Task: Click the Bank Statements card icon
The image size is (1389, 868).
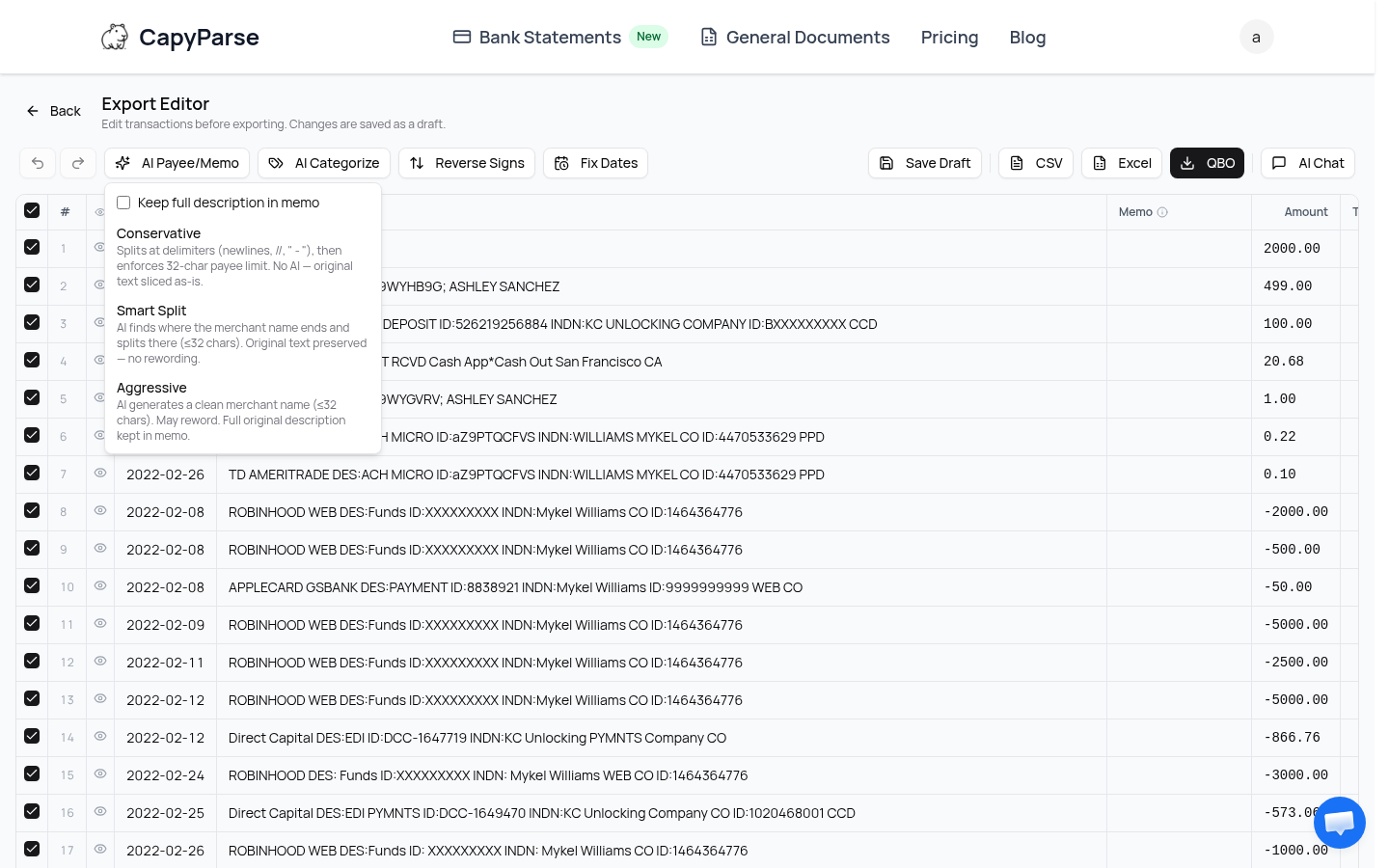Action: coord(462,37)
